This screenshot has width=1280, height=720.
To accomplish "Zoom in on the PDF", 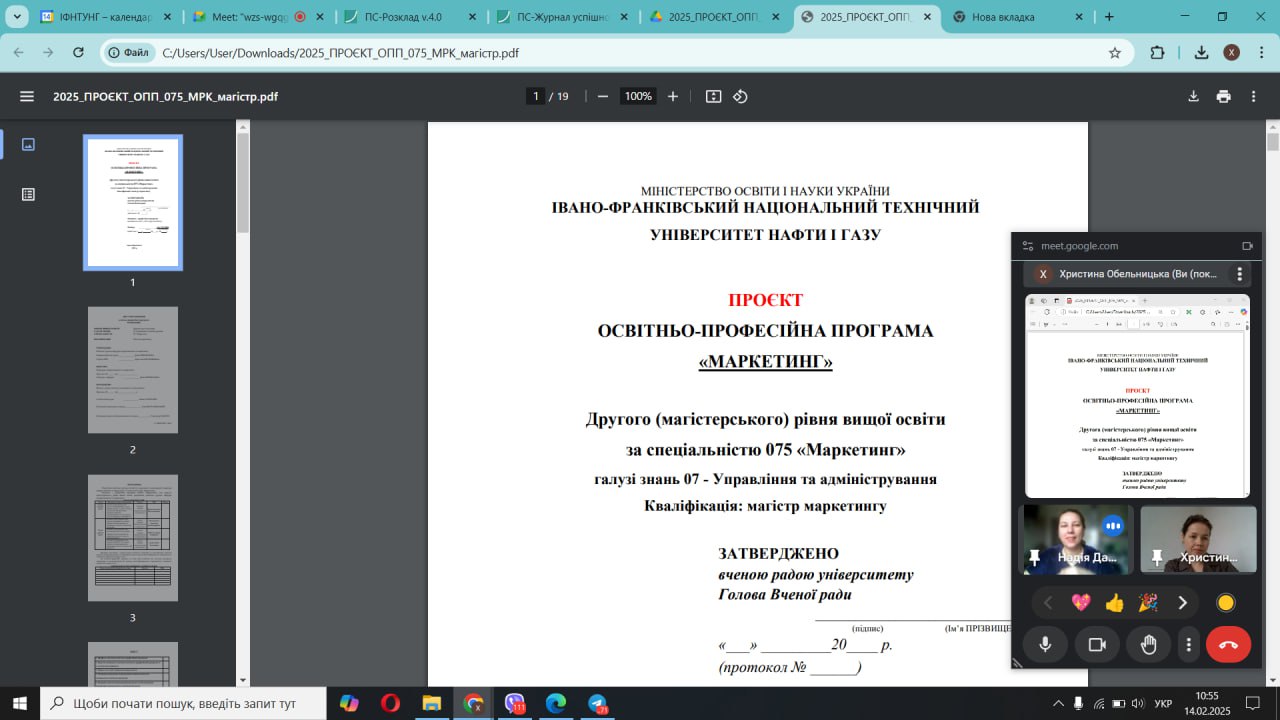I will point(673,96).
